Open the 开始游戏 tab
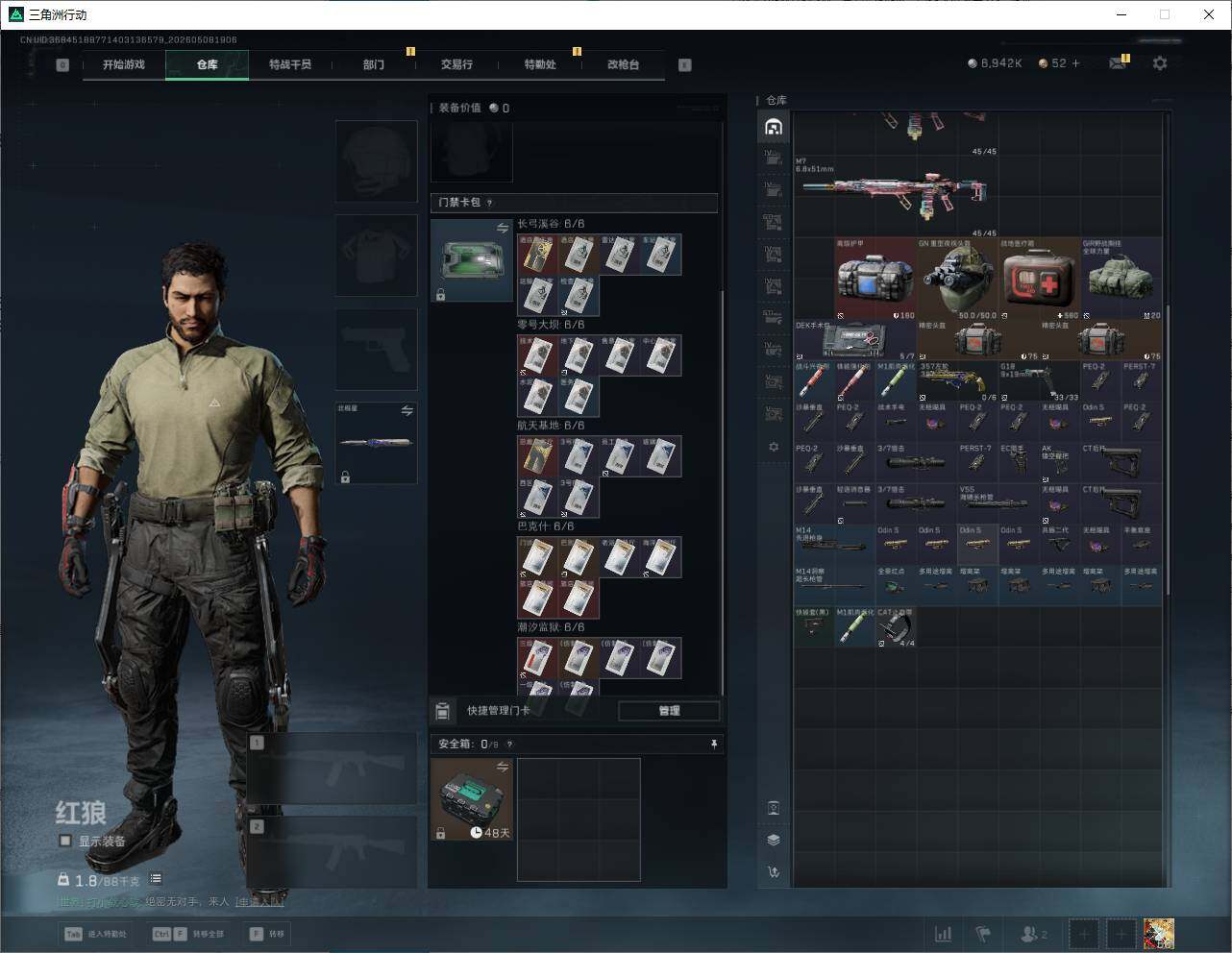1232x953 pixels. [x=124, y=64]
